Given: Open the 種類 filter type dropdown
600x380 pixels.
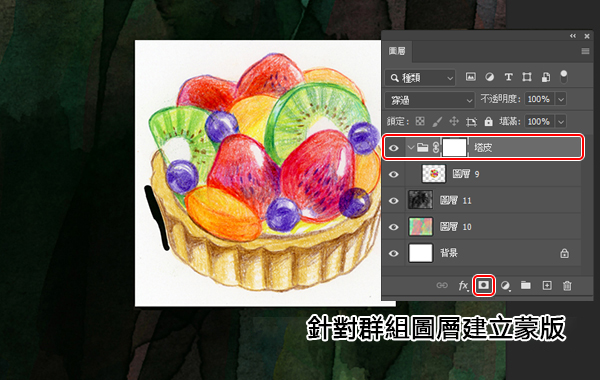Looking at the screenshot, I should [420, 78].
